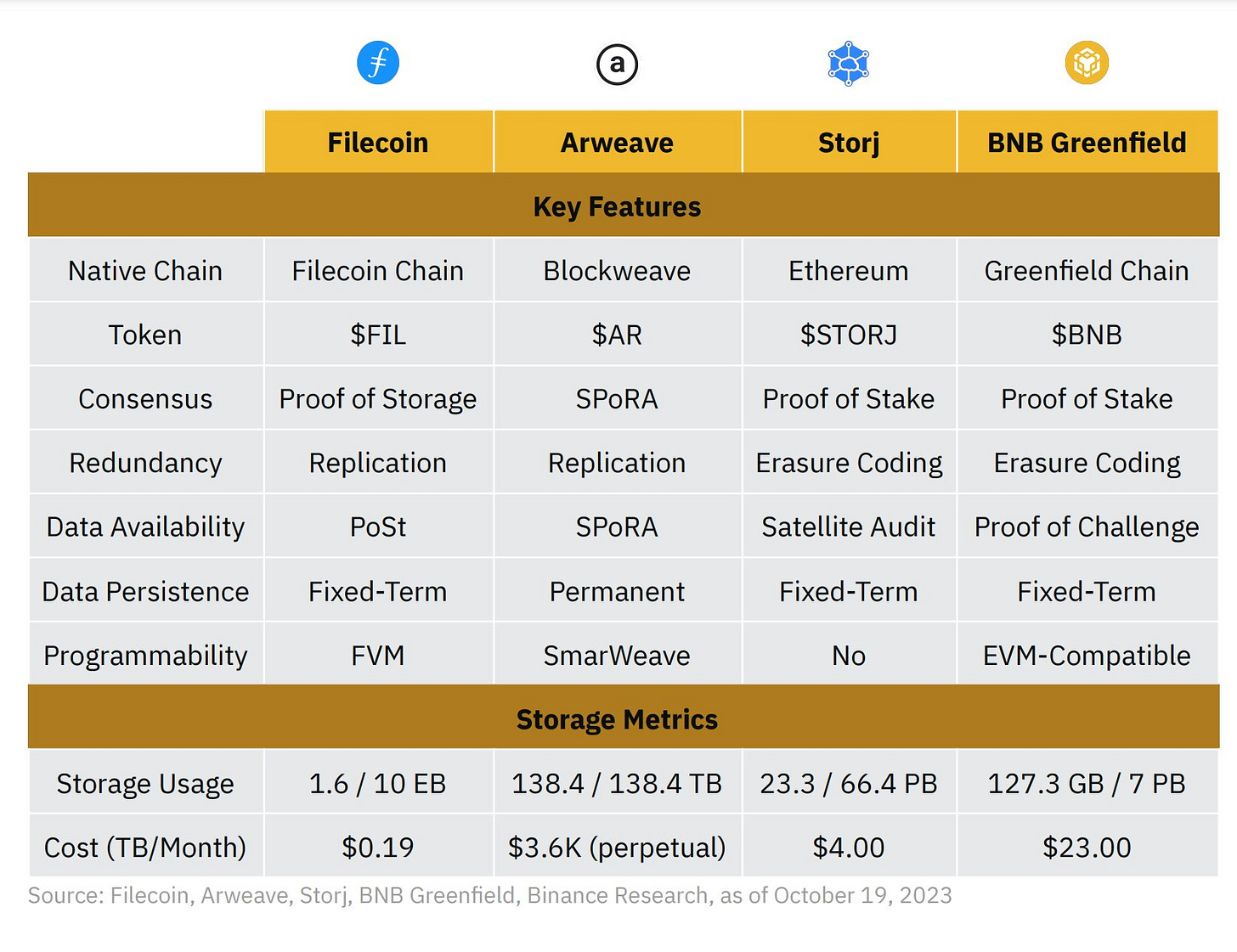This screenshot has width=1237, height=952.
Task: Click the Storage Metrics section banner
Action: pyautogui.click(x=624, y=718)
